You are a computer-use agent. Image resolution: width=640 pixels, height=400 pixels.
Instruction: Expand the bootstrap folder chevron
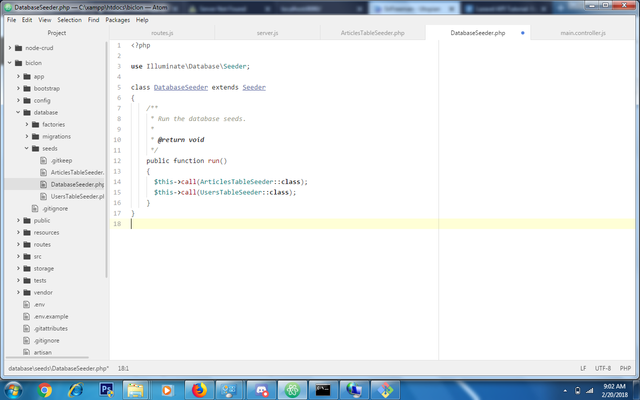[x=18, y=88]
